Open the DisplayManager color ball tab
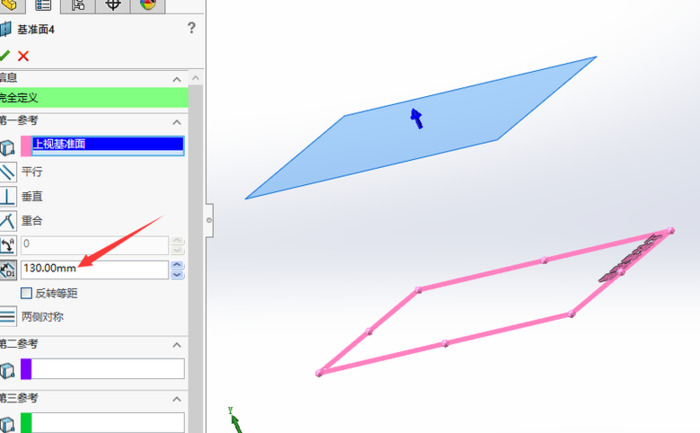 coord(147,5)
